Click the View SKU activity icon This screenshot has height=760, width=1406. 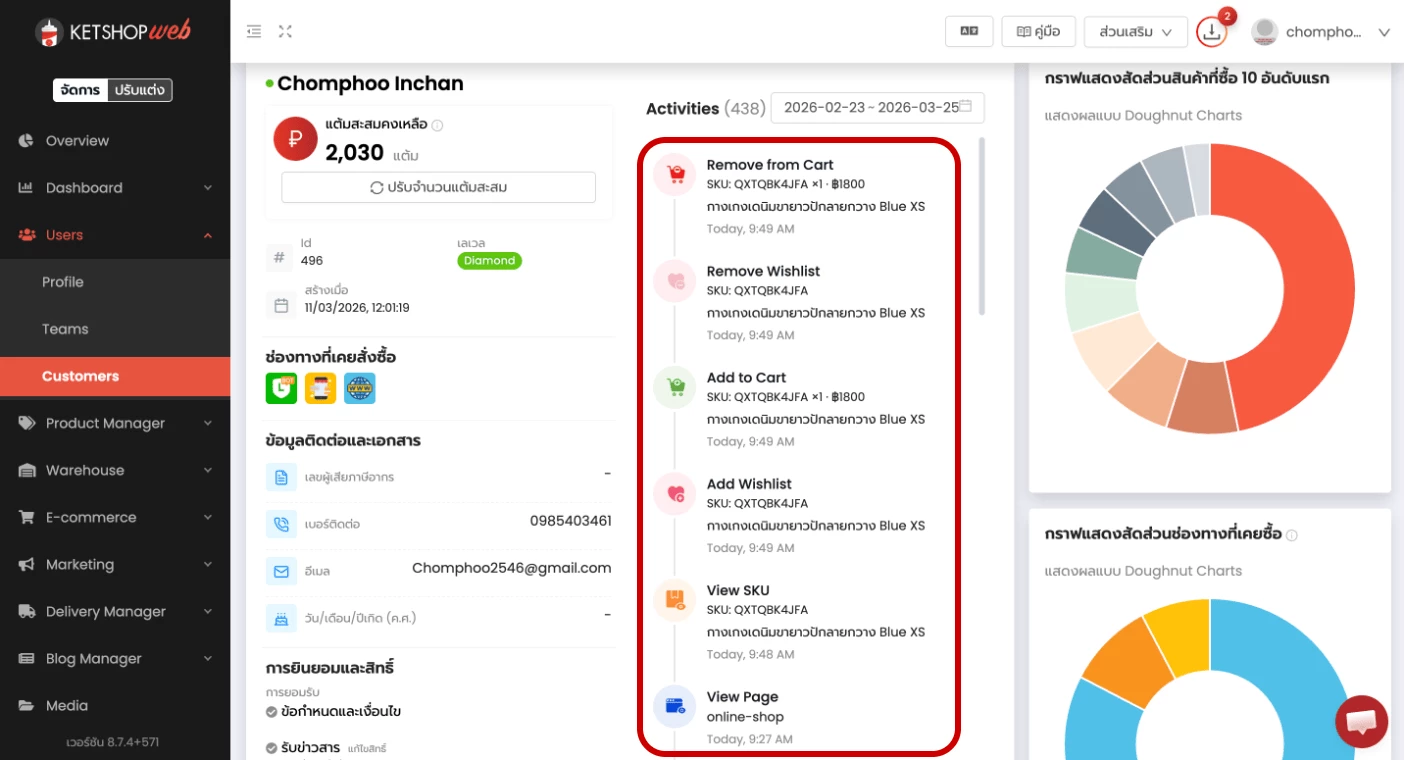point(675,600)
